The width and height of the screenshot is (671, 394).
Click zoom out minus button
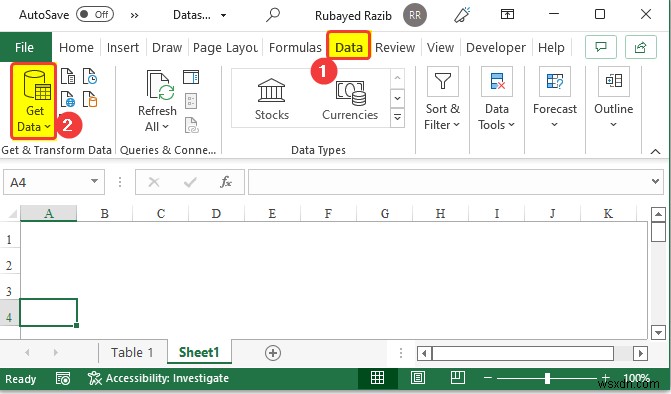[x=487, y=378]
